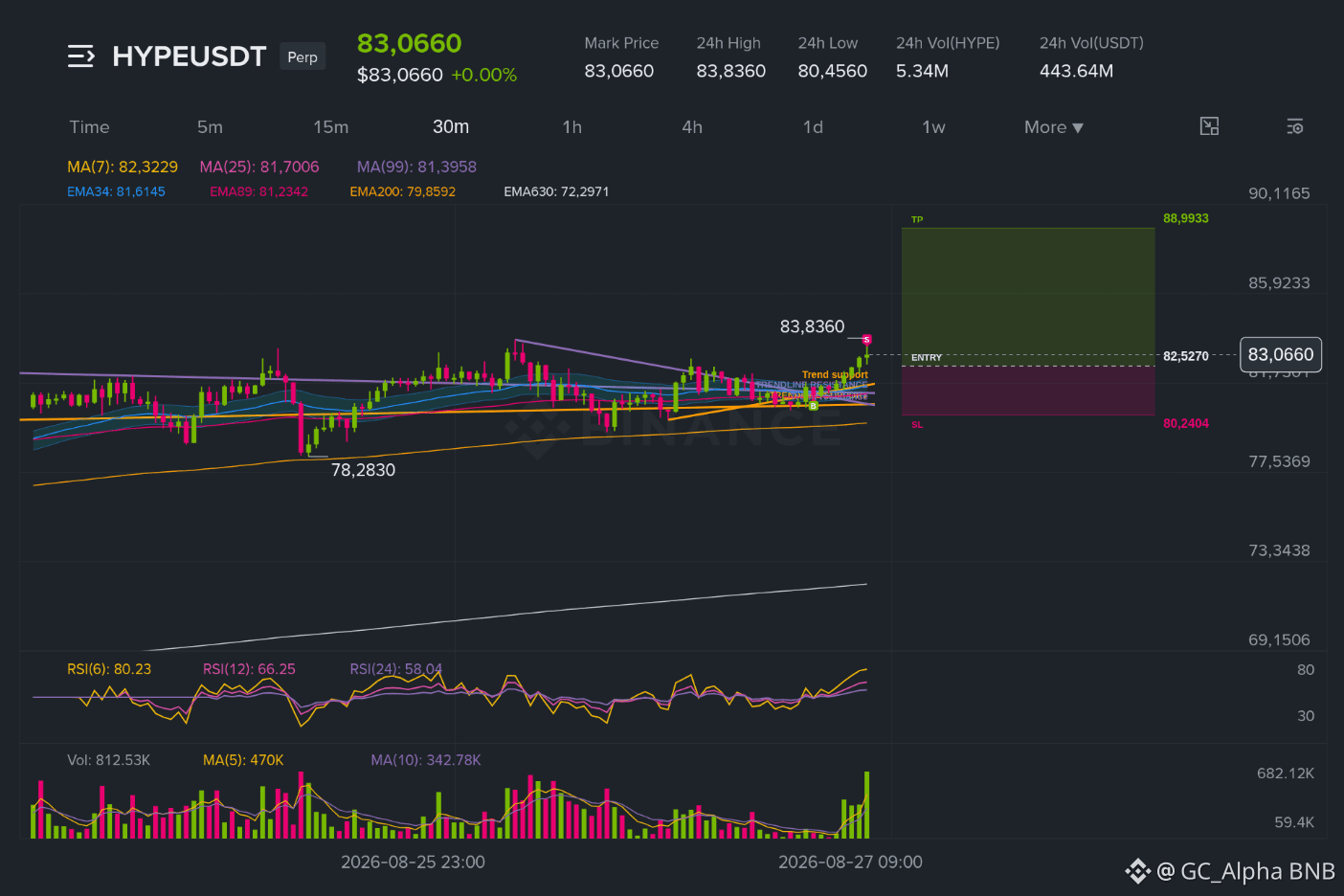Screen dimensions: 1344x896
Task: Click the volume MA(5): 470K label
Action: coord(243,760)
